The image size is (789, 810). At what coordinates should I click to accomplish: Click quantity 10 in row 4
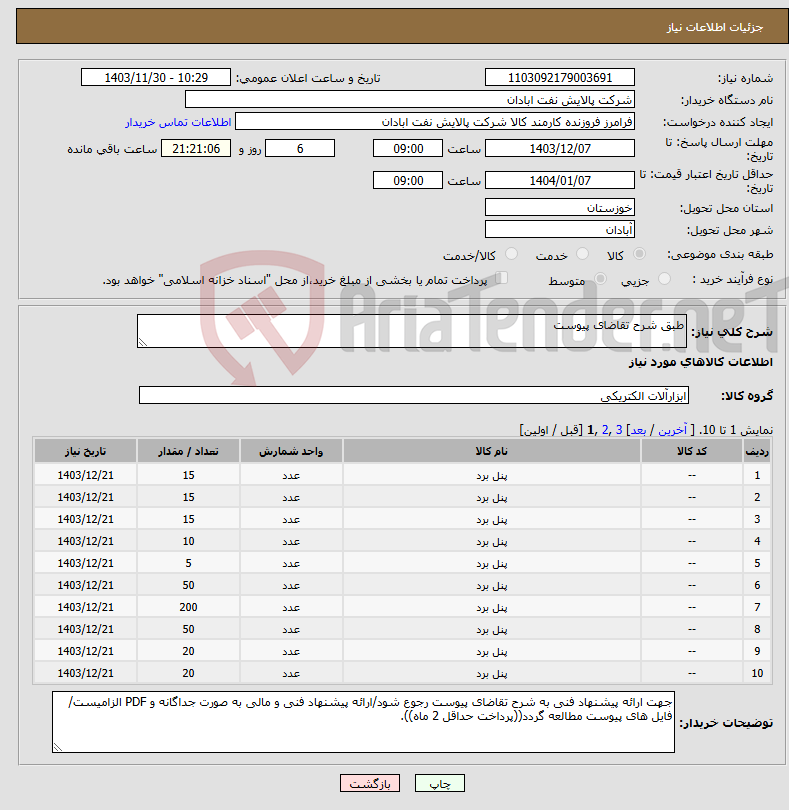(x=188, y=541)
